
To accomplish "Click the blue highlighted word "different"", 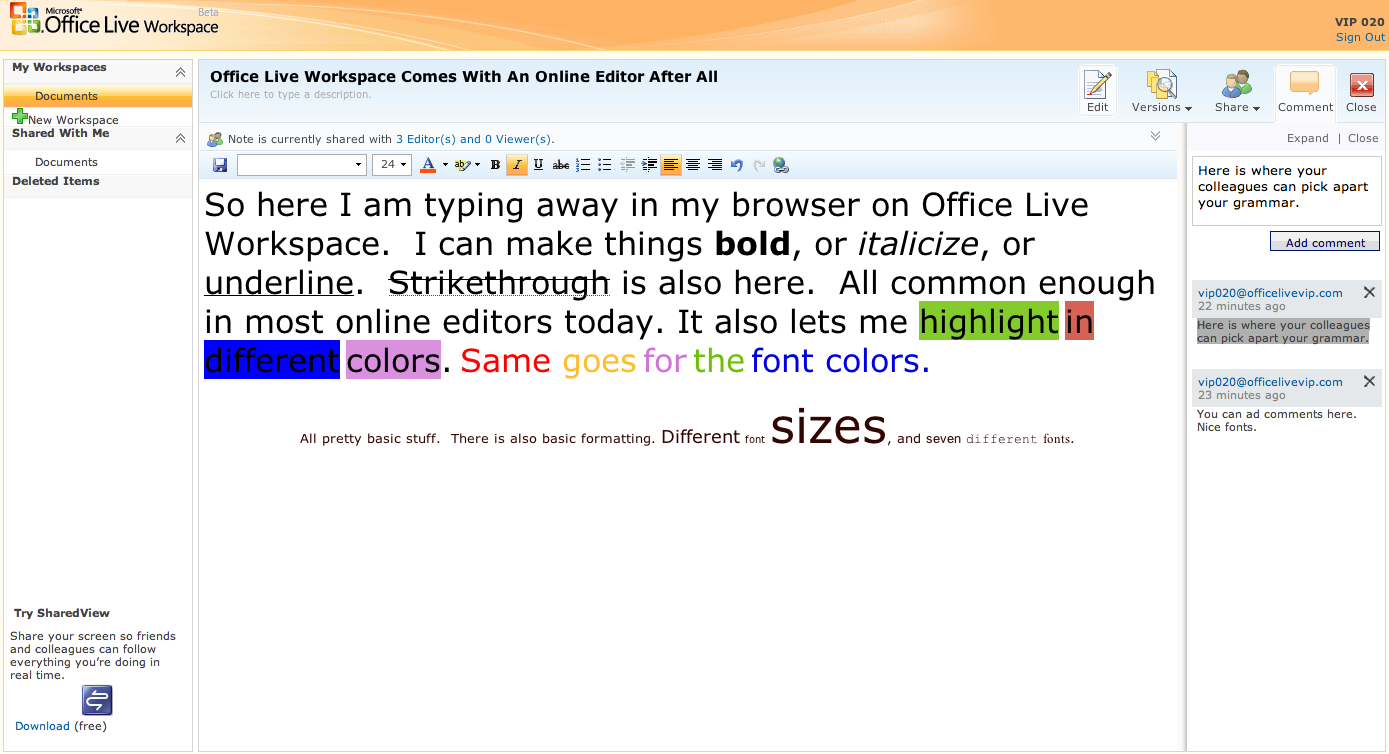I will 272,360.
